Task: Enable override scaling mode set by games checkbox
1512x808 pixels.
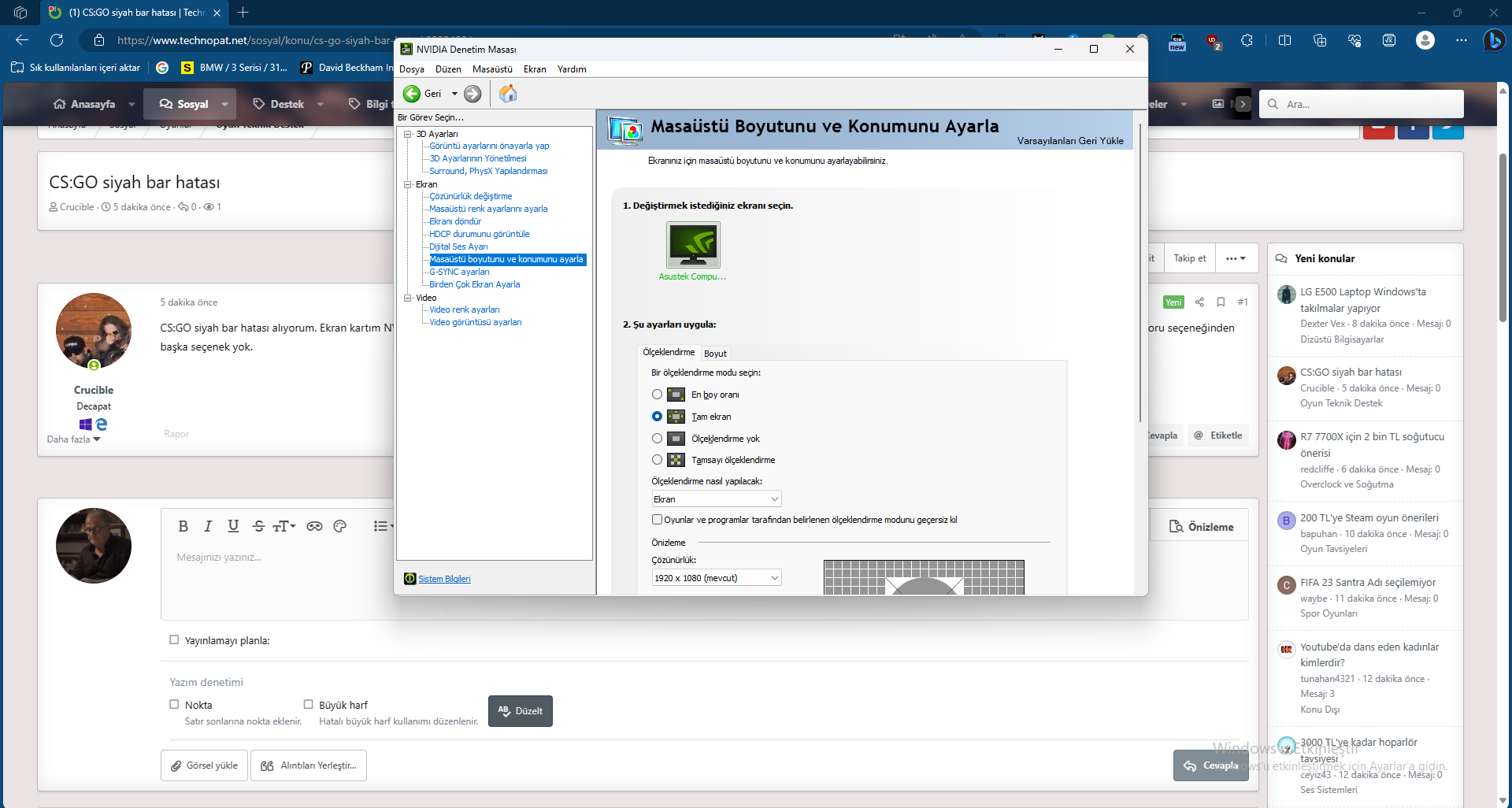Action: pyautogui.click(x=657, y=520)
